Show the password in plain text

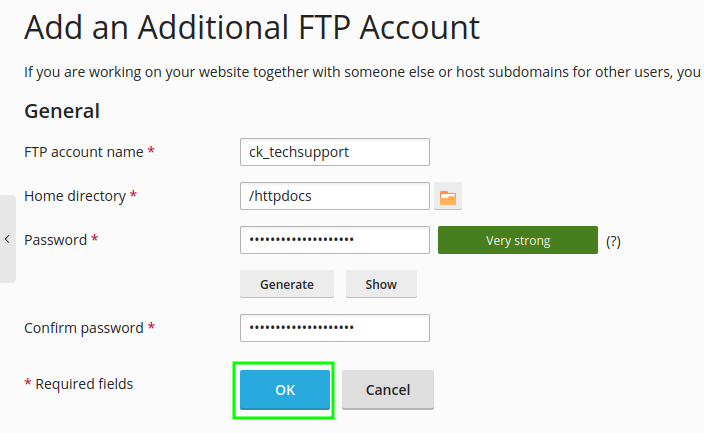click(381, 284)
